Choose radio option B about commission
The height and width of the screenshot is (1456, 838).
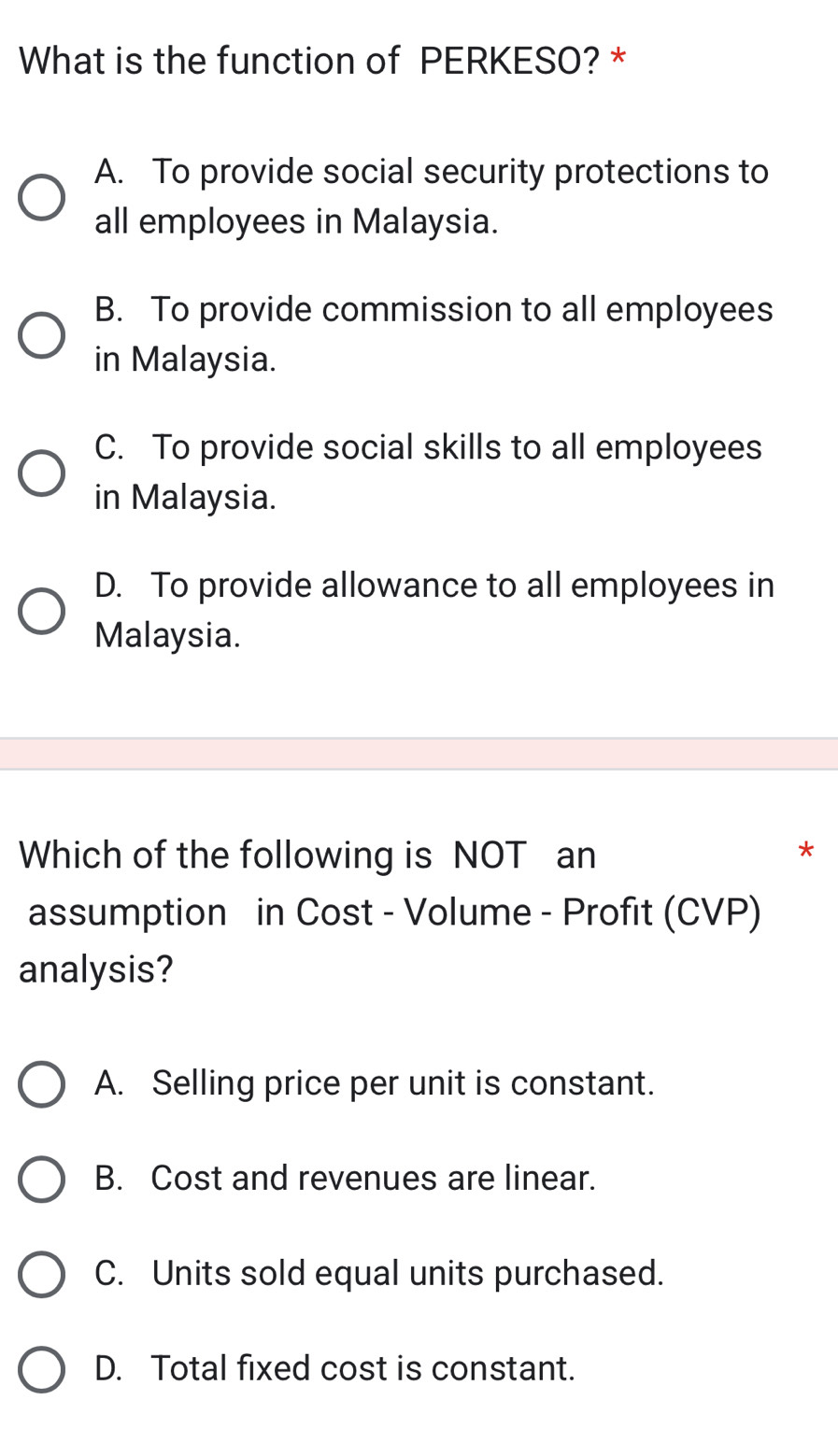pyautogui.click(x=42, y=335)
